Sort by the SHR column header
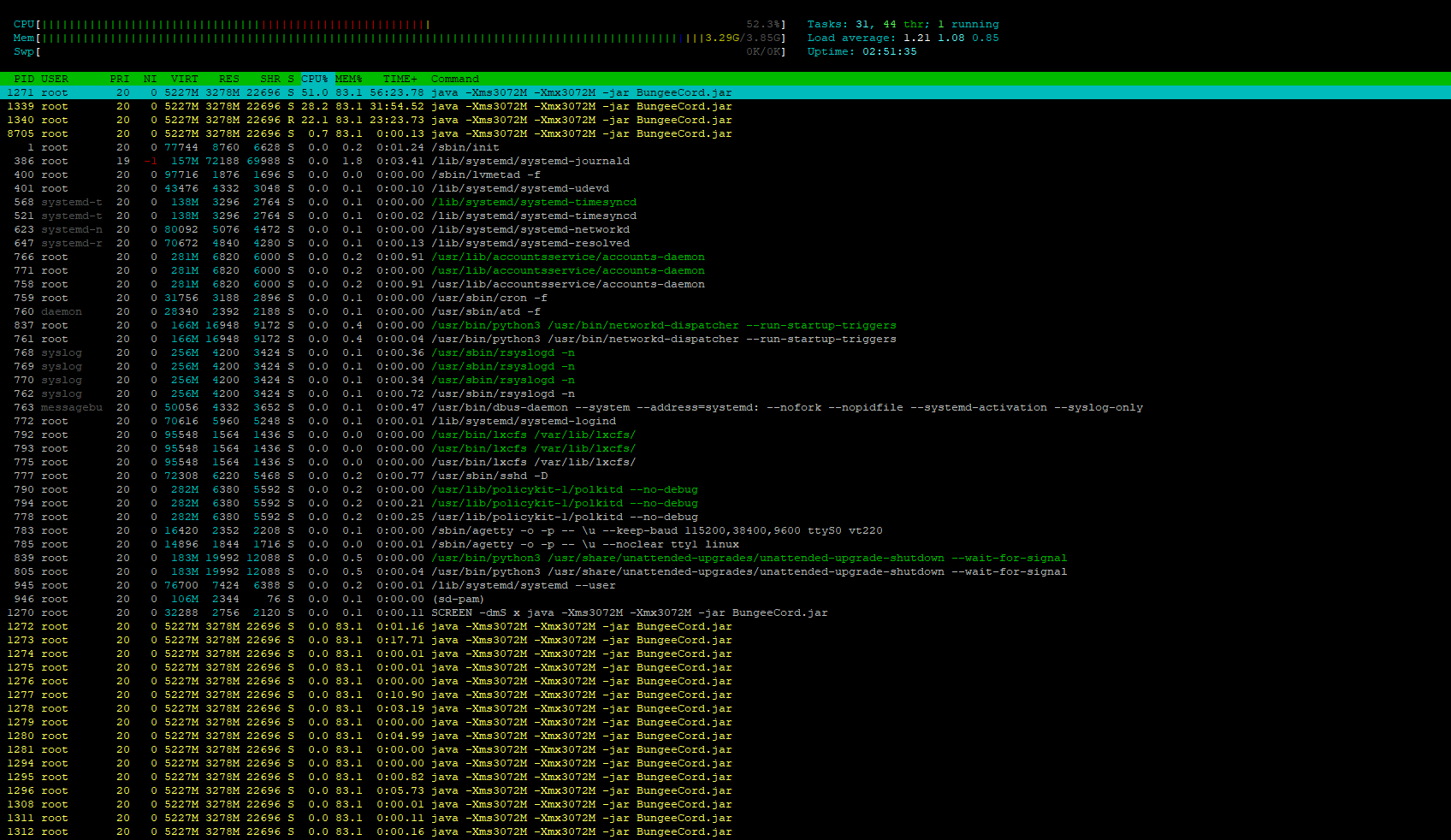The width and height of the screenshot is (1451, 840). (x=269, y=79)
